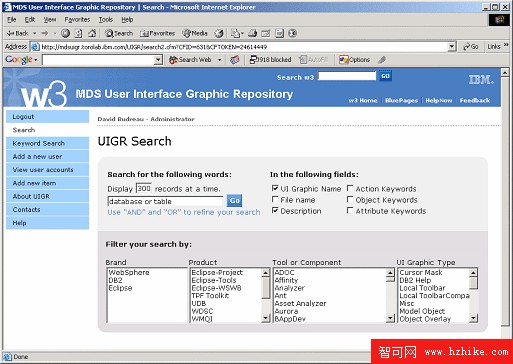Click the search words text field
Image resolution: width=513 pixels, height=364 pixels.
(x=165, y=201)
